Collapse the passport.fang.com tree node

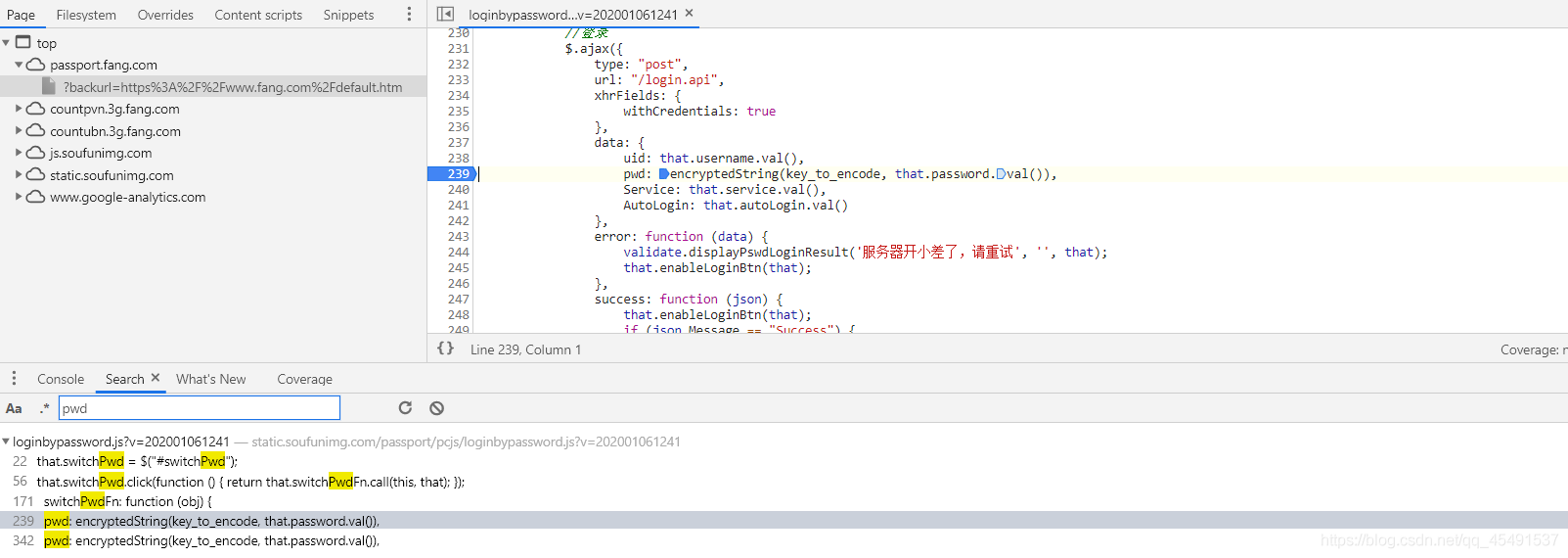tap(19, 65)
